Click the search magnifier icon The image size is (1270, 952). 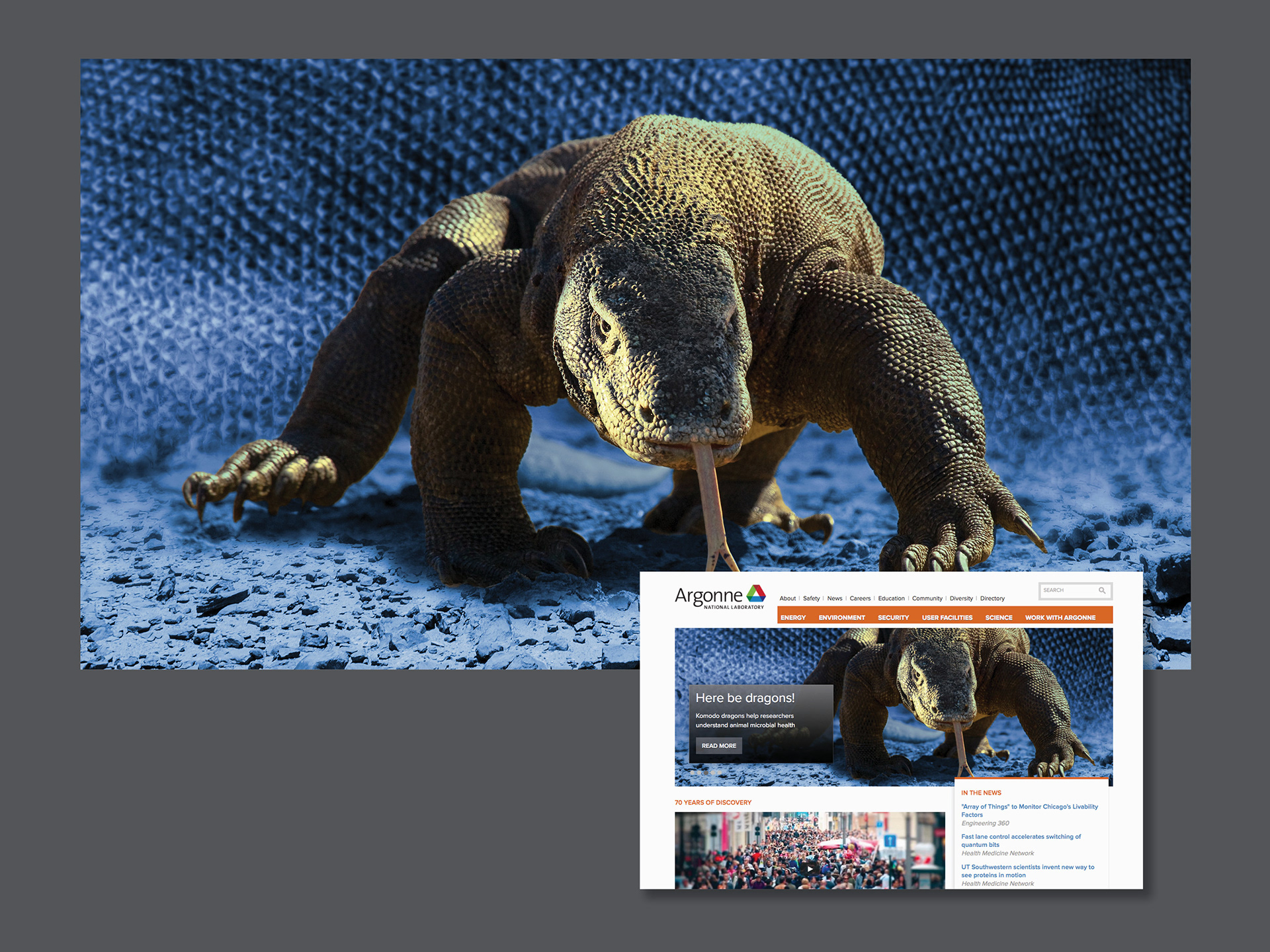(1102, 590)
